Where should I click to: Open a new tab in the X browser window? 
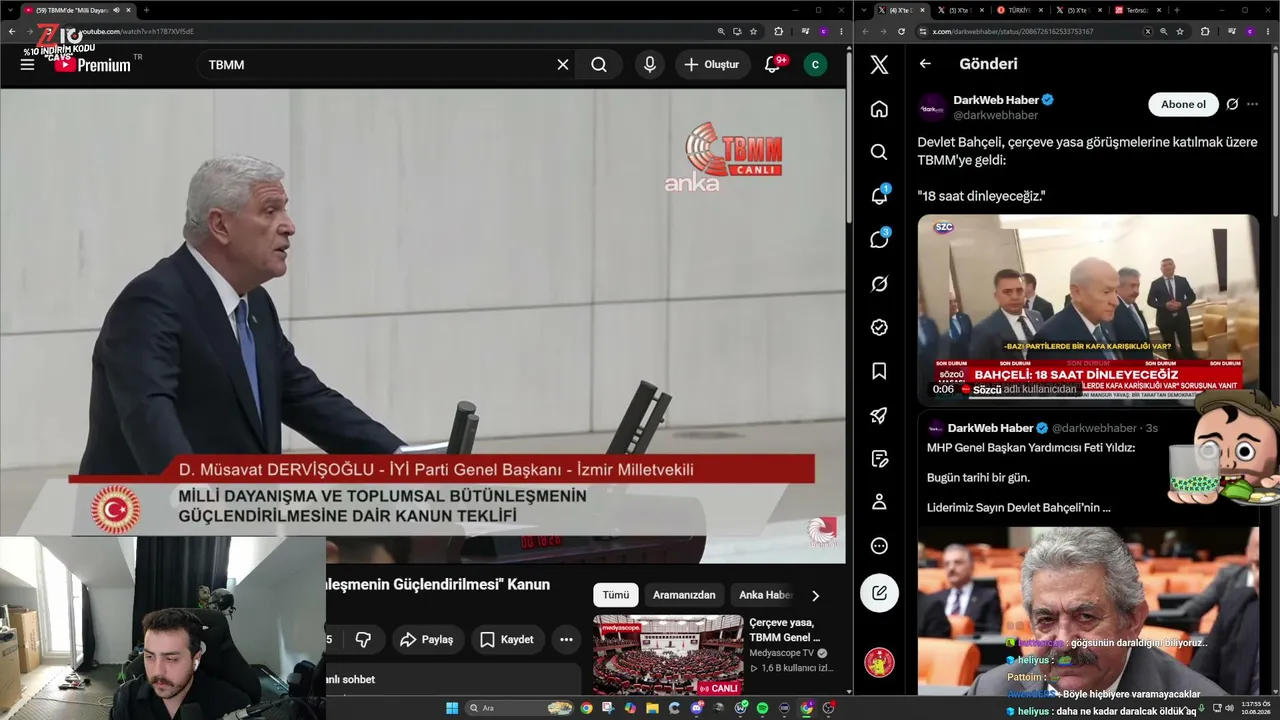click(1176, 10)
